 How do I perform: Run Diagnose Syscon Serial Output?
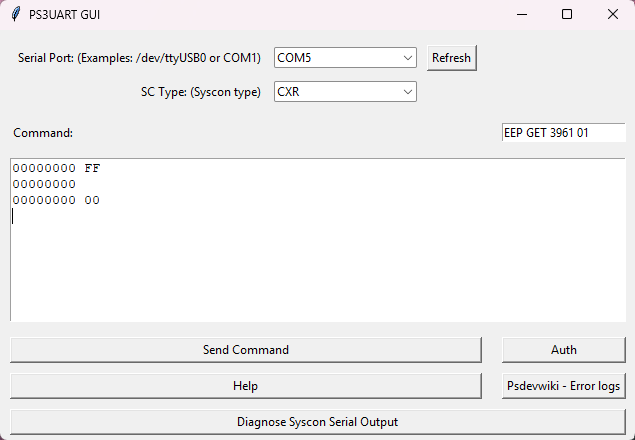click(x=317, y=422)
